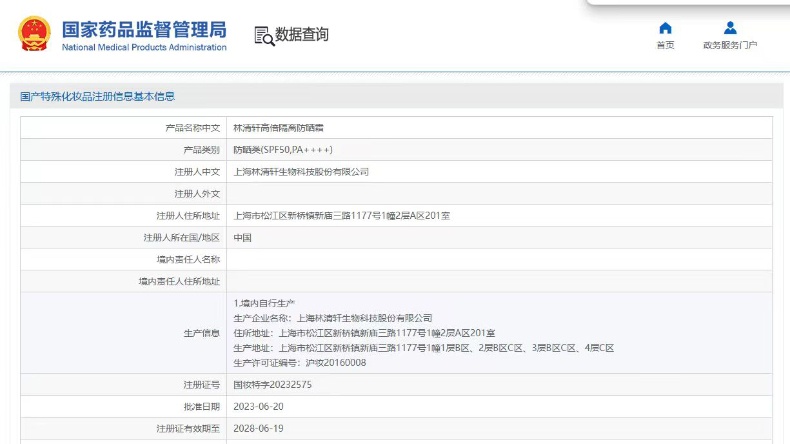790x444 pixels.
Task: Select the 境内责任人住所地址 label
Action: point(179,281)
